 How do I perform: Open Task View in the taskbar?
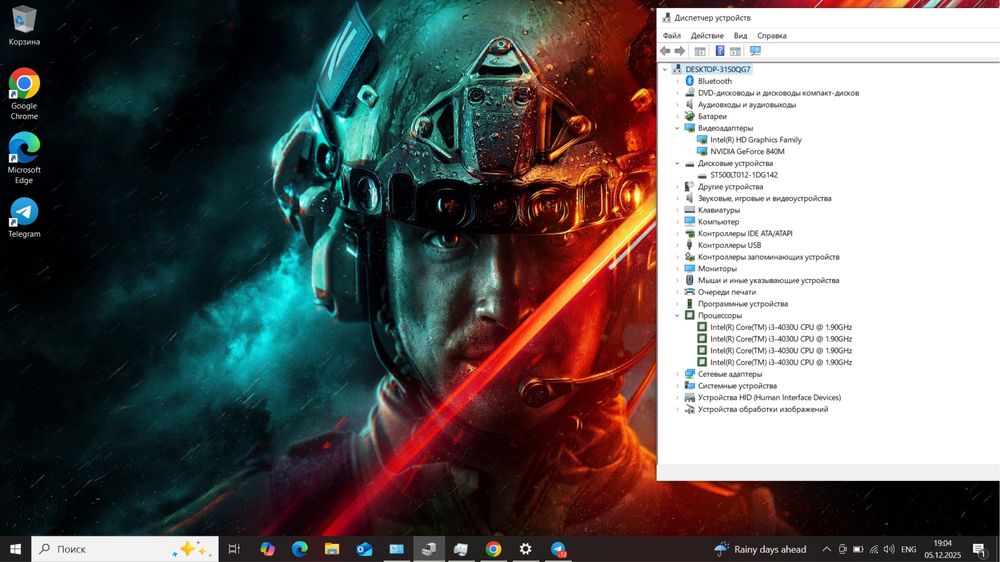tap(234, 549)
